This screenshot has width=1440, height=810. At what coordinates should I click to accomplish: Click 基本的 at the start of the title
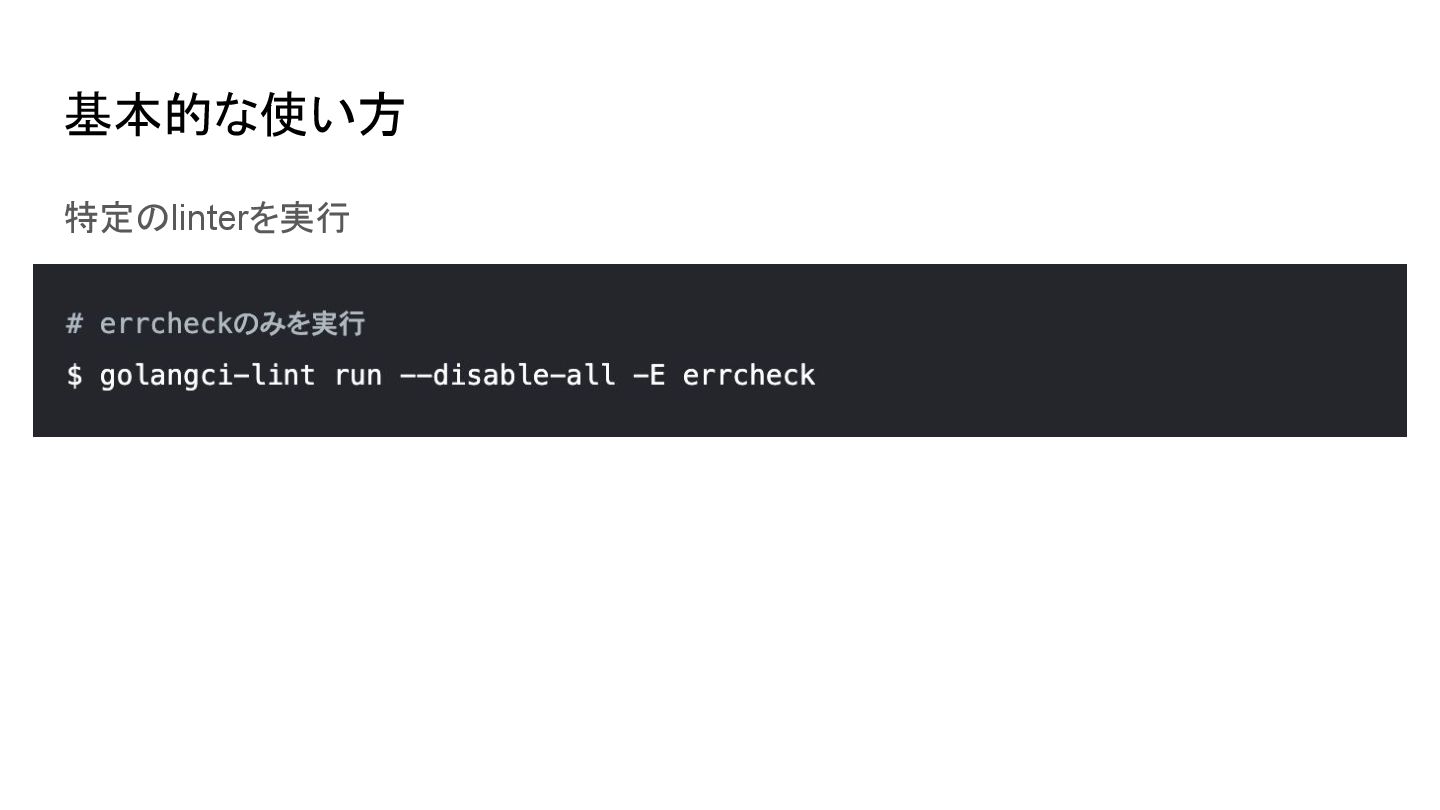point(138,115)
